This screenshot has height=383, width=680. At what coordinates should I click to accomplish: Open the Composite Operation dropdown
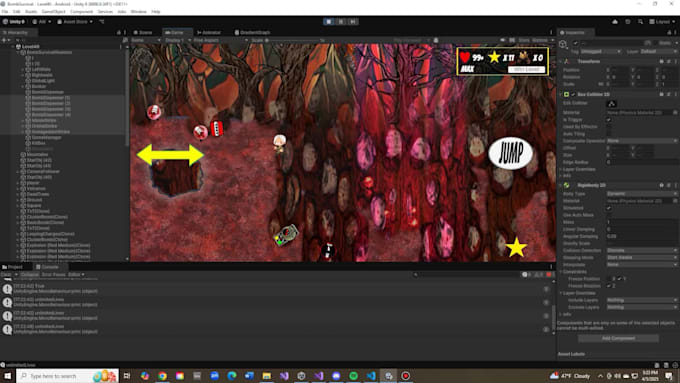pyautogui.click(x=642, y=141)
